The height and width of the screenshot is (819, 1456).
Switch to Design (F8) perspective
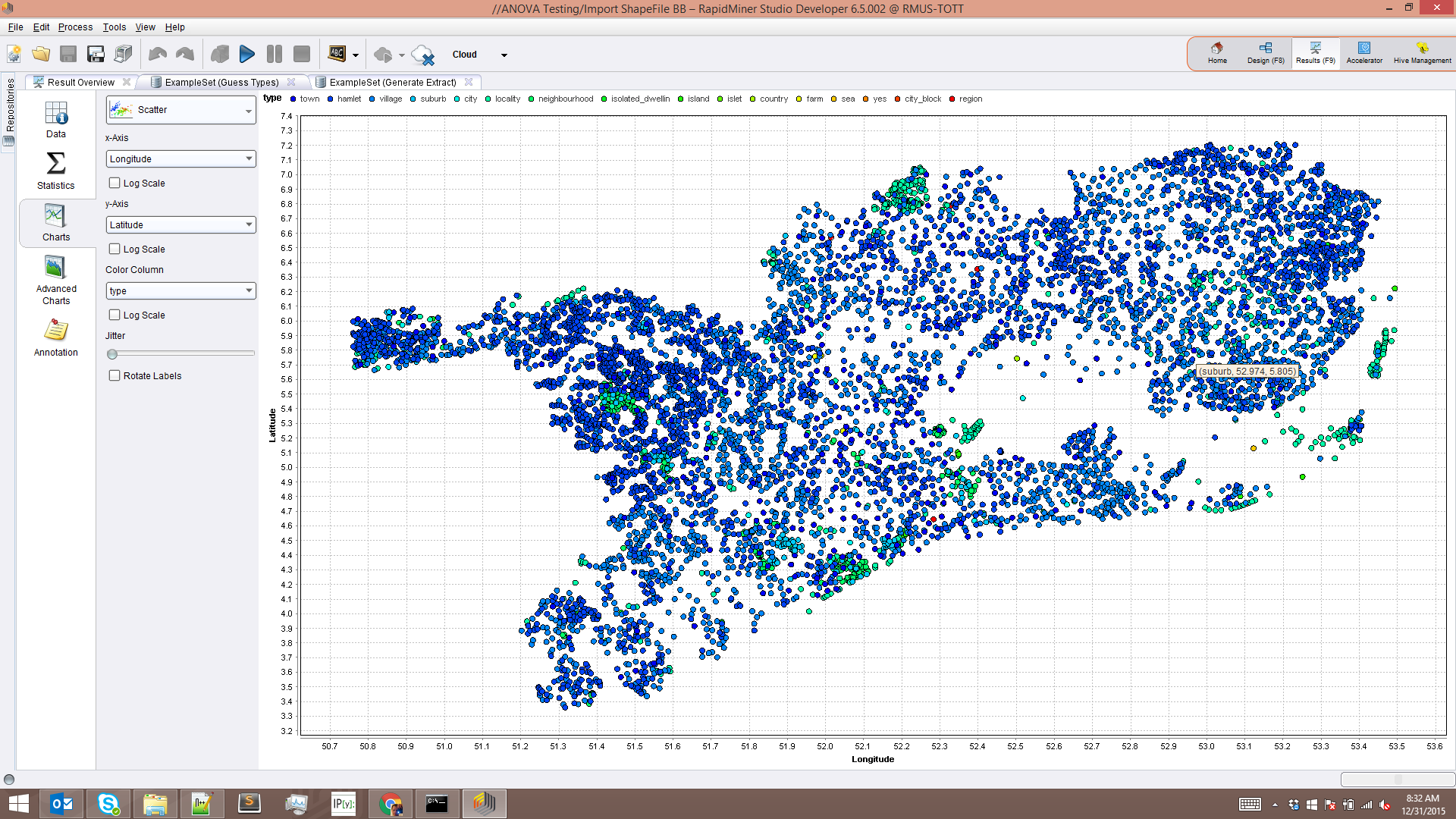(x=1266, y=53)
